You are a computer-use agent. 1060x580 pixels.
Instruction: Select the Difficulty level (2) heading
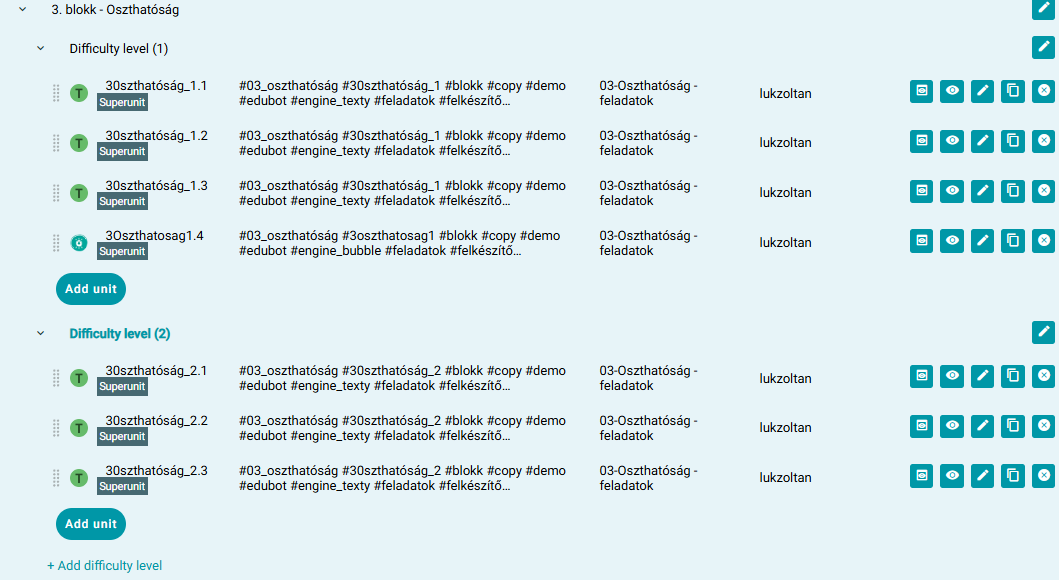[x=120, y=333]
